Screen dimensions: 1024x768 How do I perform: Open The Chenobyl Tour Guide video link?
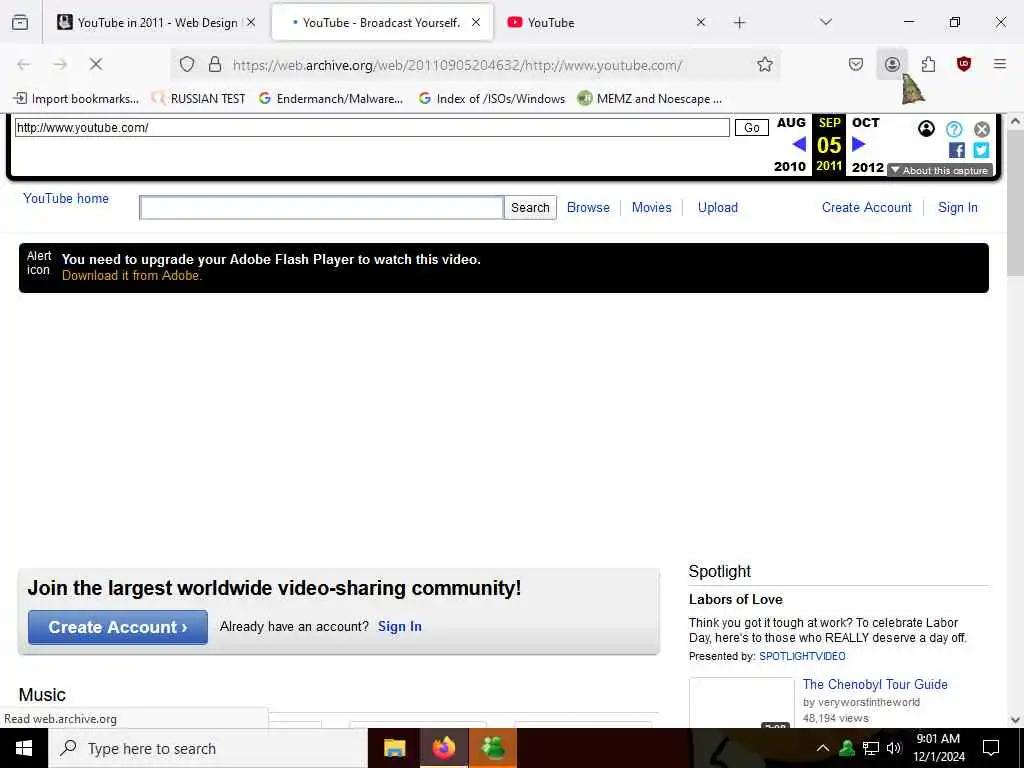click(874, 684)
